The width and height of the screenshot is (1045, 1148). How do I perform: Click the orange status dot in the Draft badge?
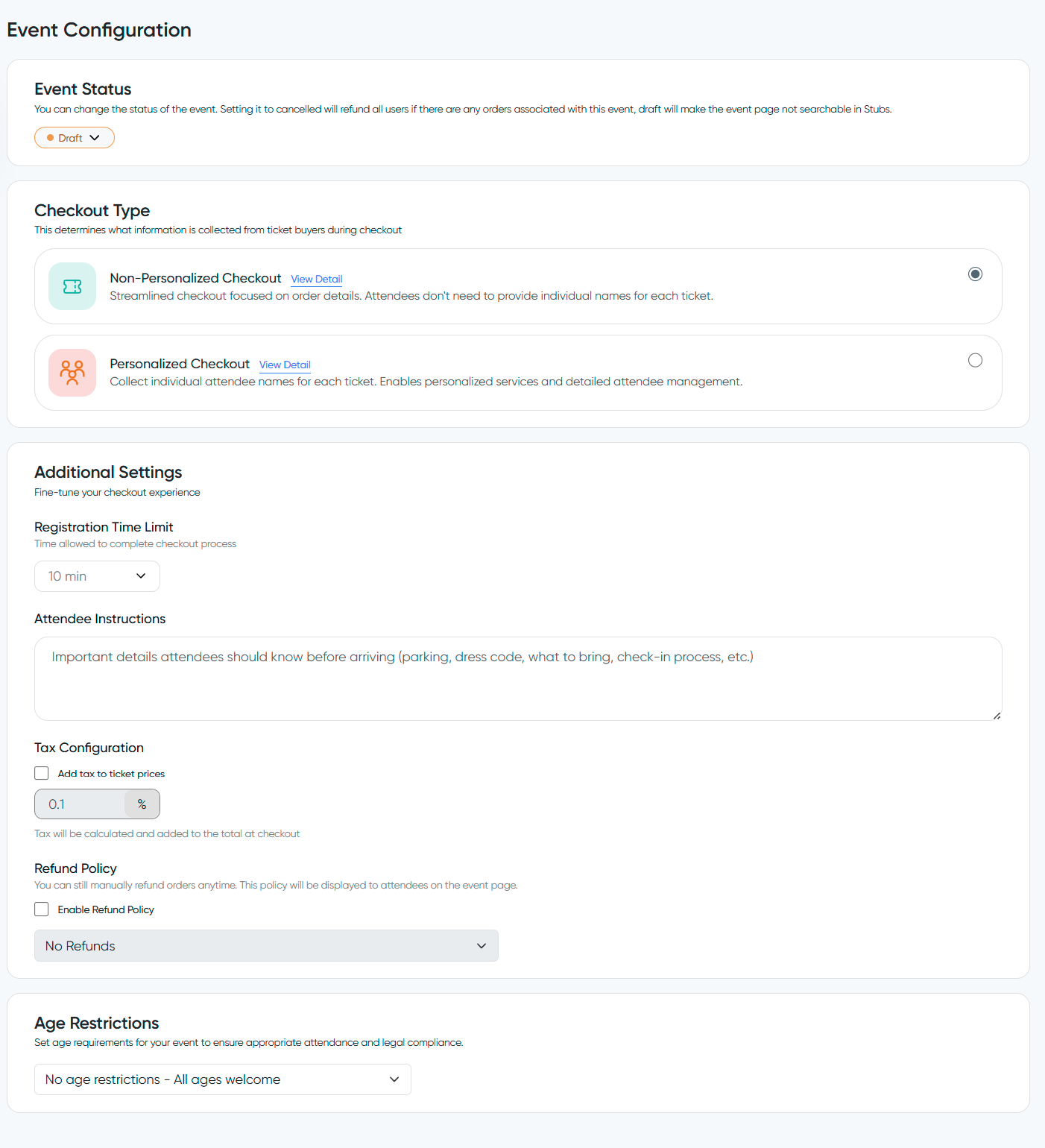tap(51, 137)
